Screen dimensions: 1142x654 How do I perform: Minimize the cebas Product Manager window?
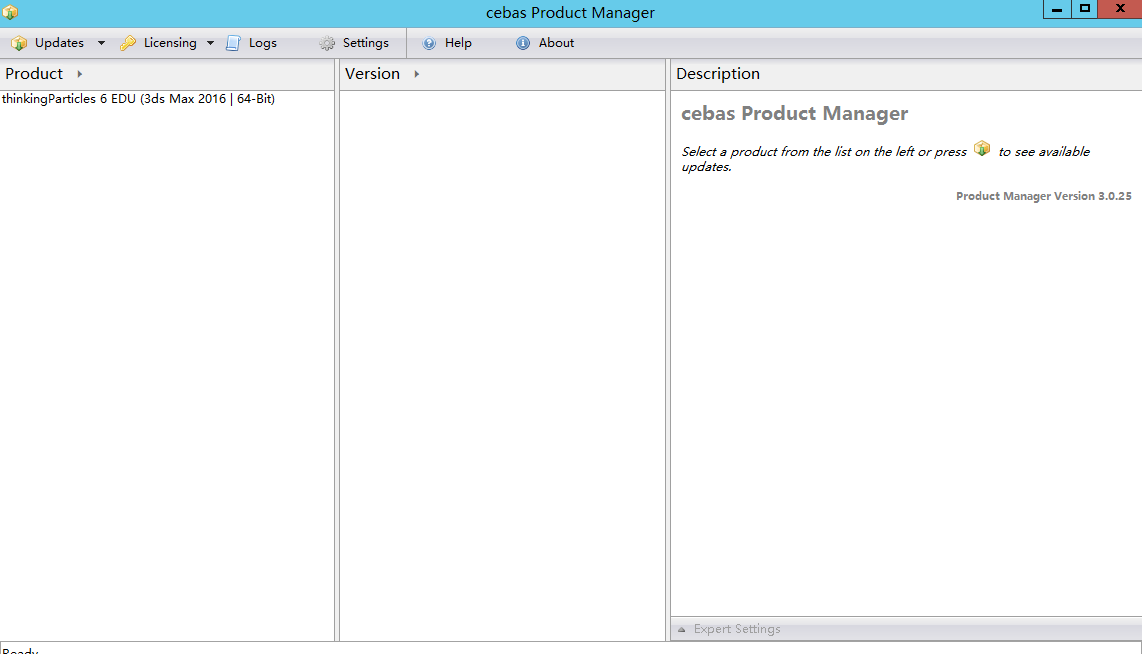(1057, 9)
